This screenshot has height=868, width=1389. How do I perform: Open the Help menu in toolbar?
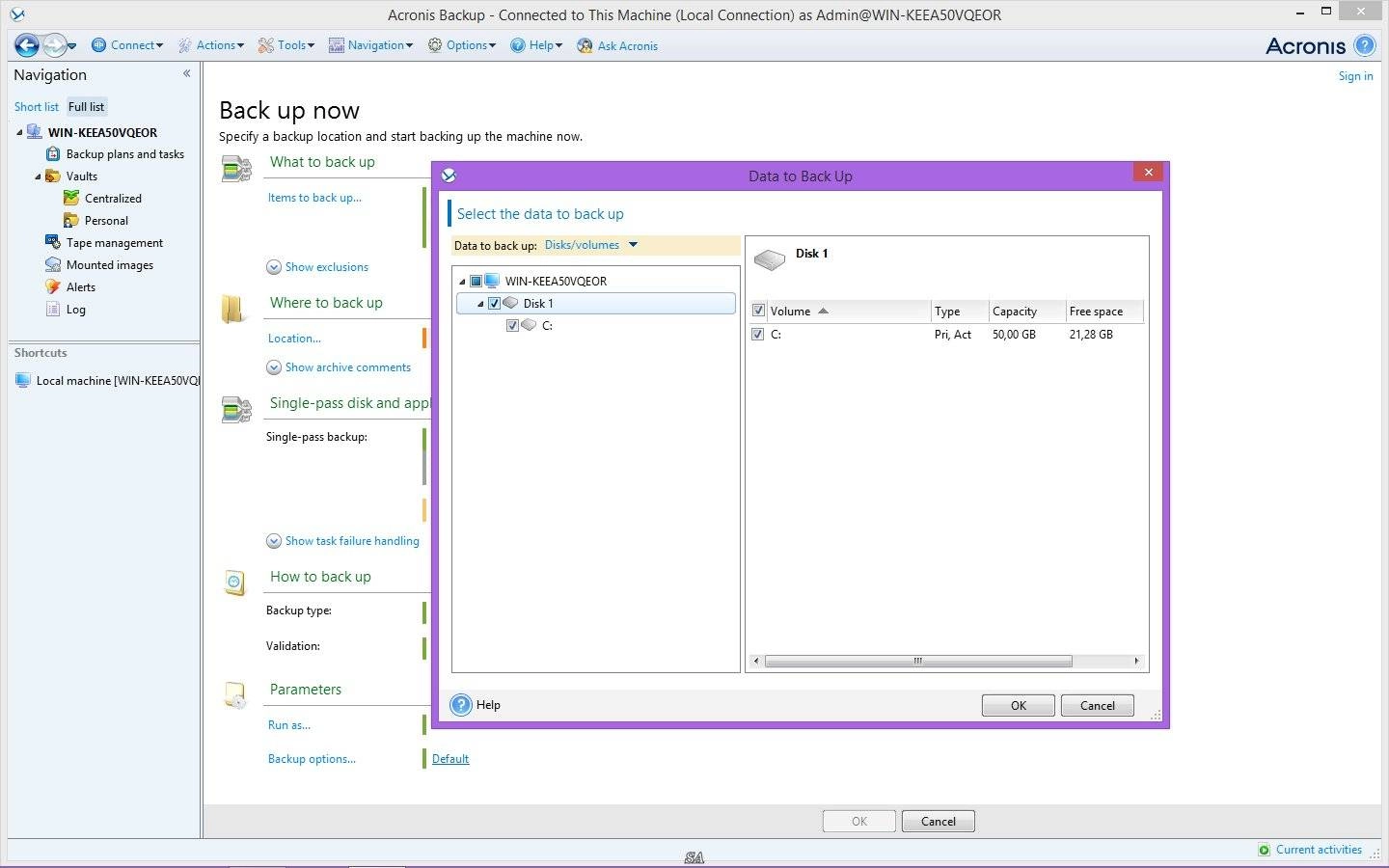click(x=536, y=45)
